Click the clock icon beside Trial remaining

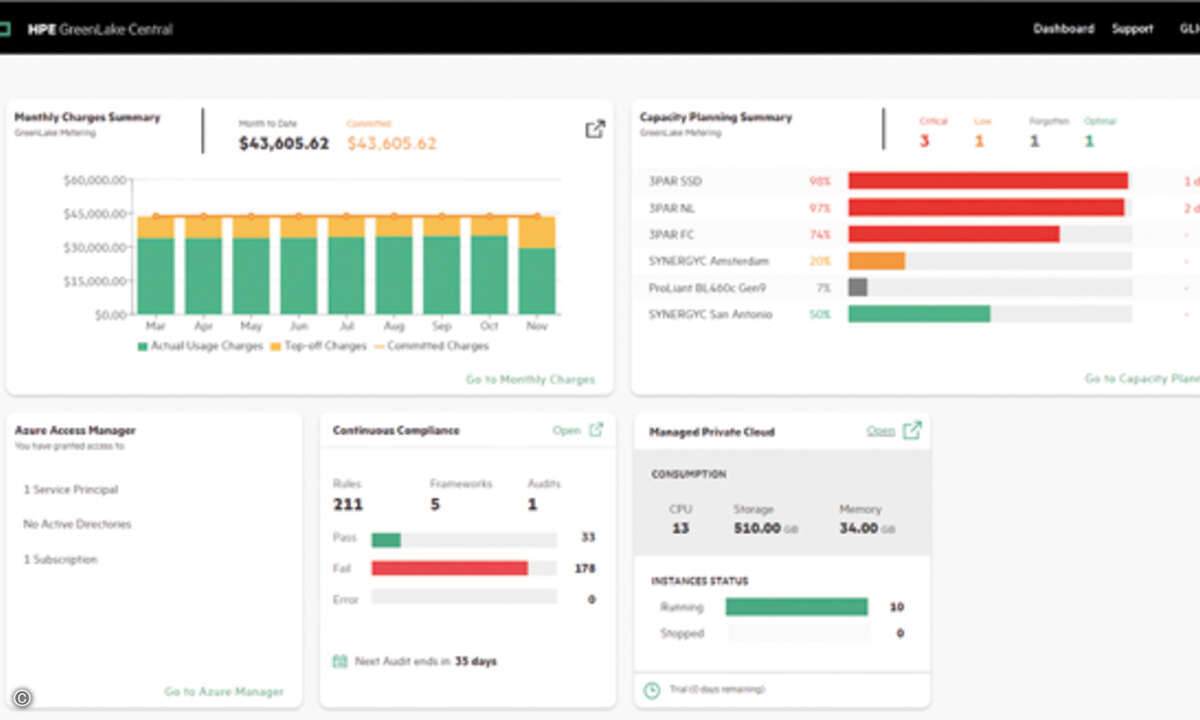tap(651, 689)
